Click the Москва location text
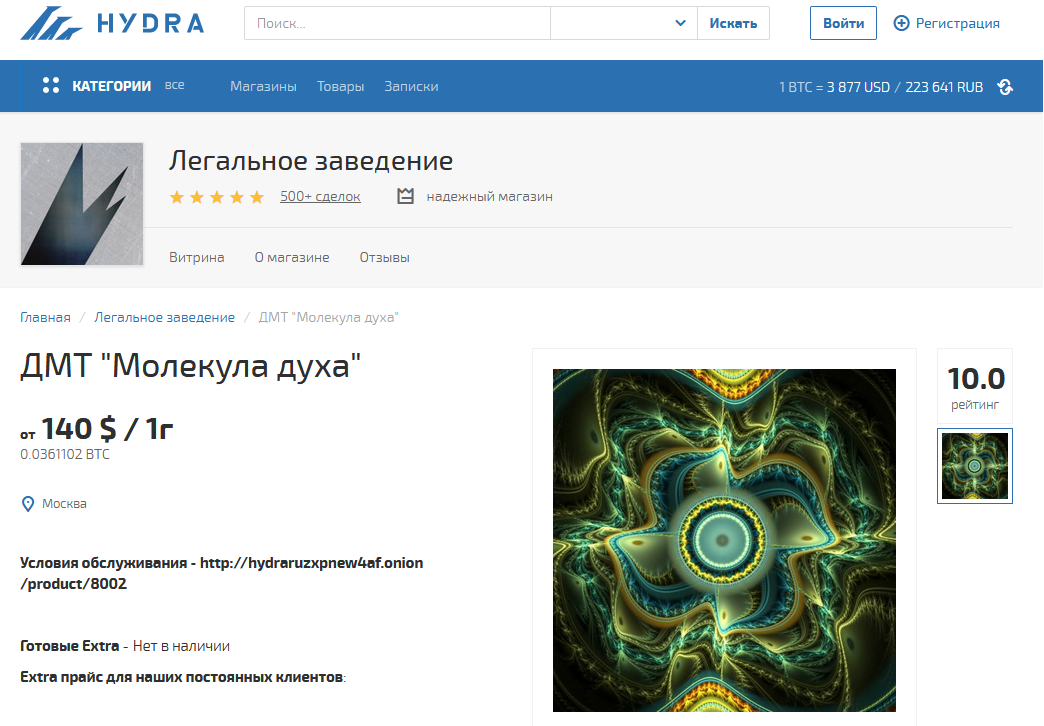The height and width of the screenshot is (726, 1044). coord(64,504)
